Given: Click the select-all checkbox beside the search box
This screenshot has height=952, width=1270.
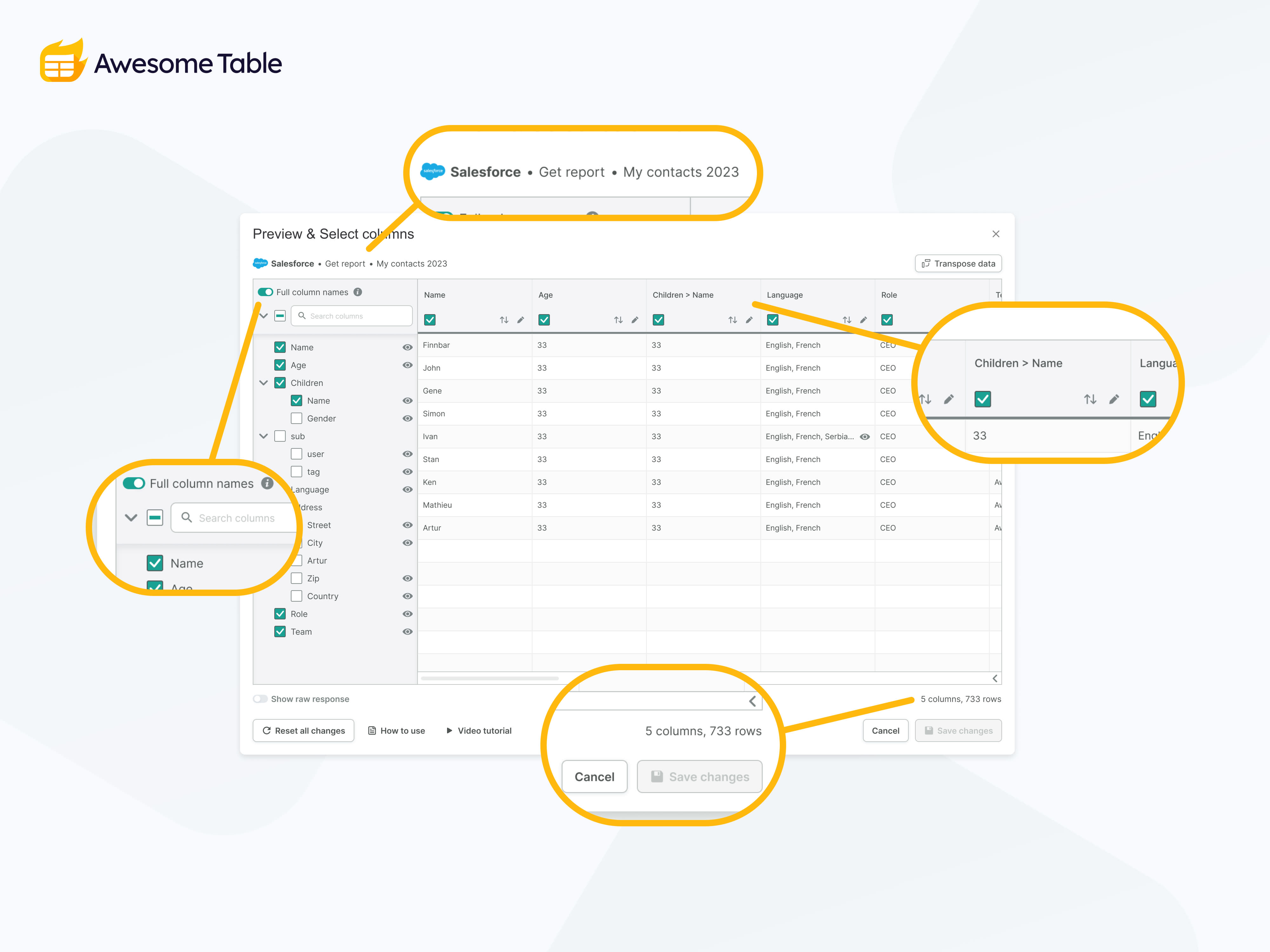Looking at the screenshot, I should [x=280, y=316].
